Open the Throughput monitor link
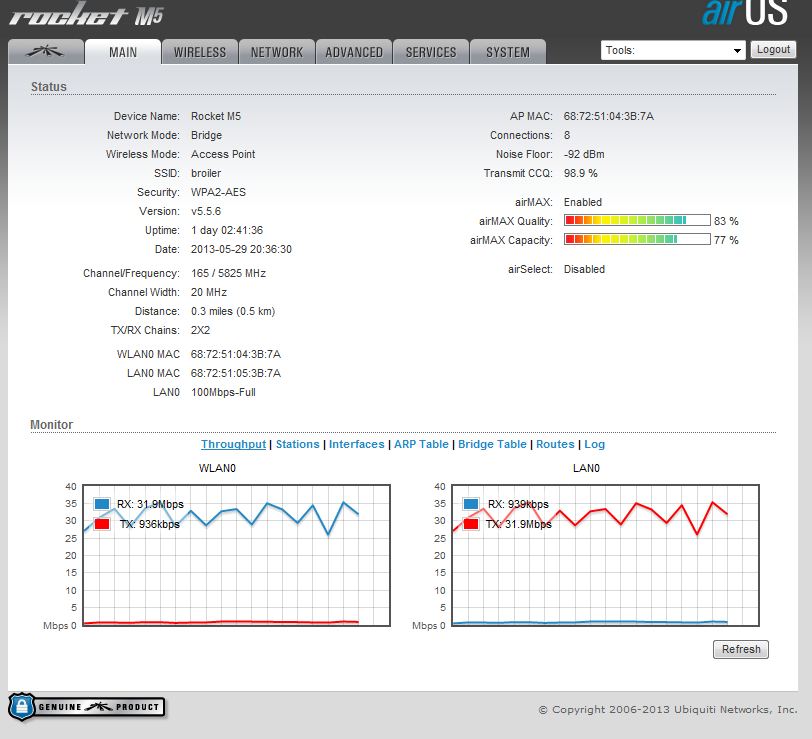This screenshot has height=739, width=812. click(234, 444)
